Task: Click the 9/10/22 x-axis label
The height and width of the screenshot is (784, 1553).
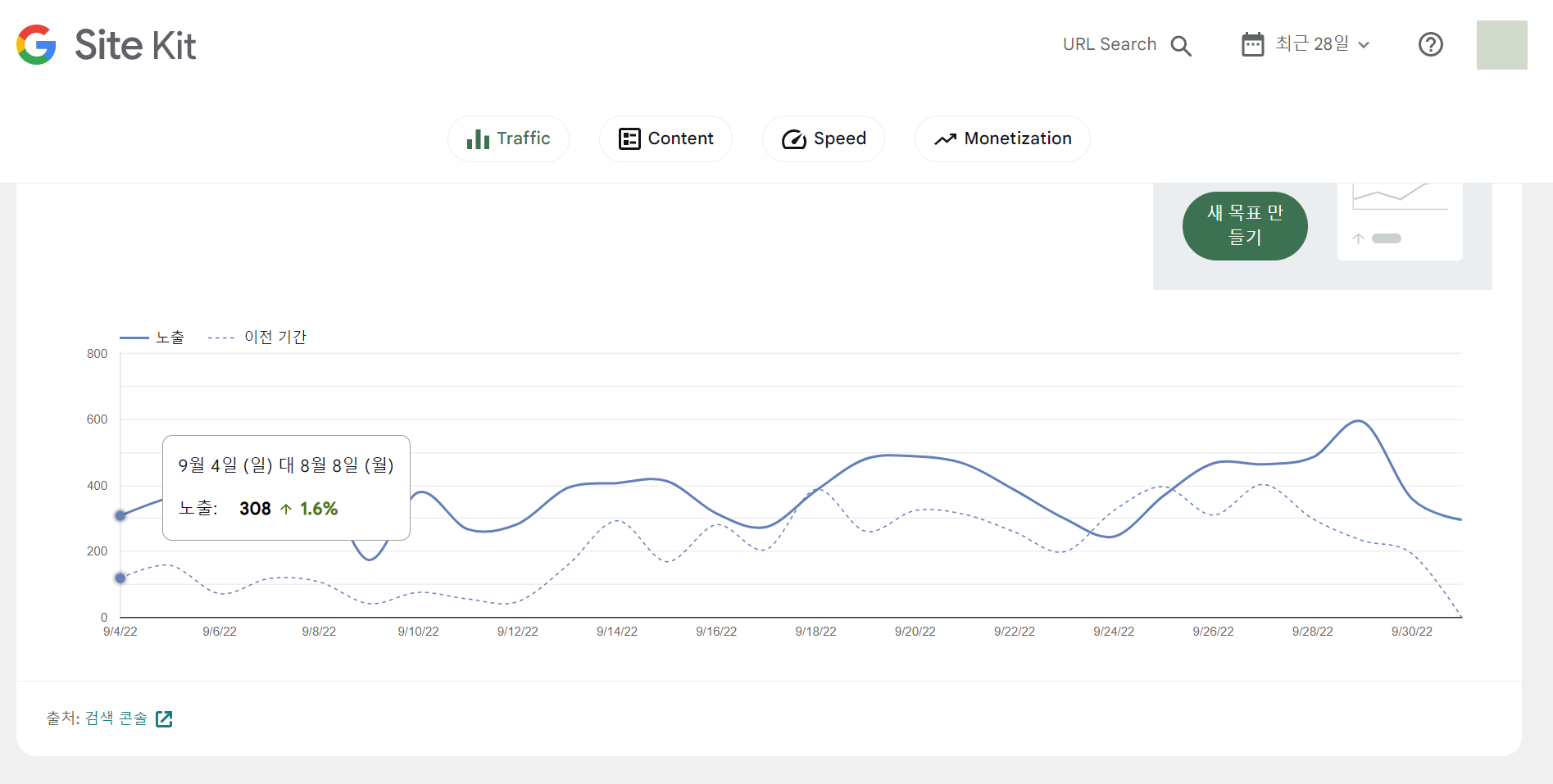Action: click(x=418, y=632)
